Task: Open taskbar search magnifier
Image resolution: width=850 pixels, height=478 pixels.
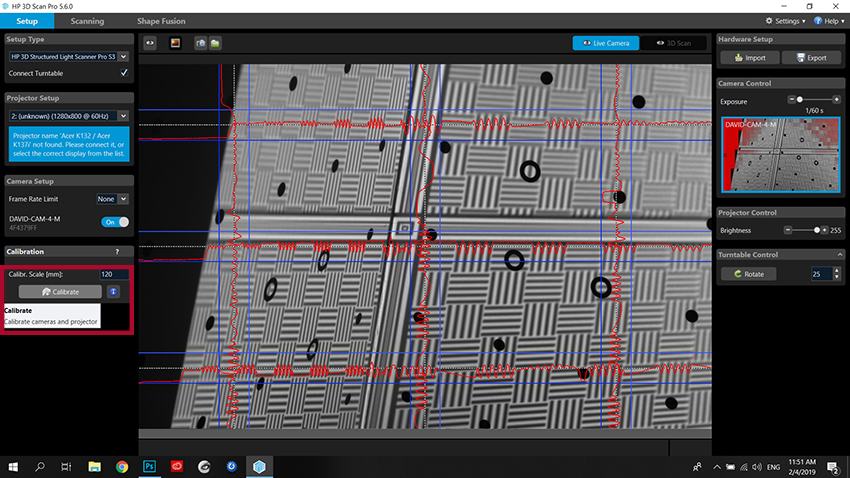Action: [40, 467]
